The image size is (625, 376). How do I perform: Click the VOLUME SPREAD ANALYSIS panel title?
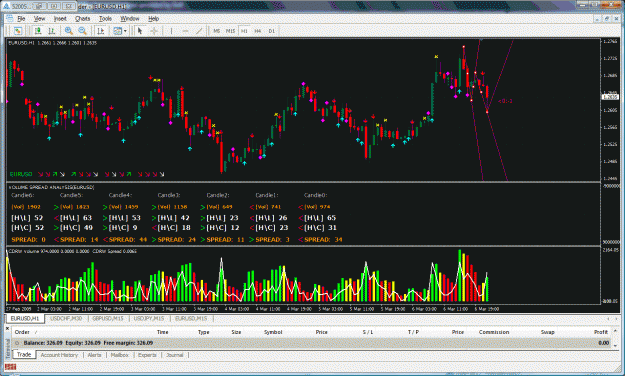(x=51, y=187)
